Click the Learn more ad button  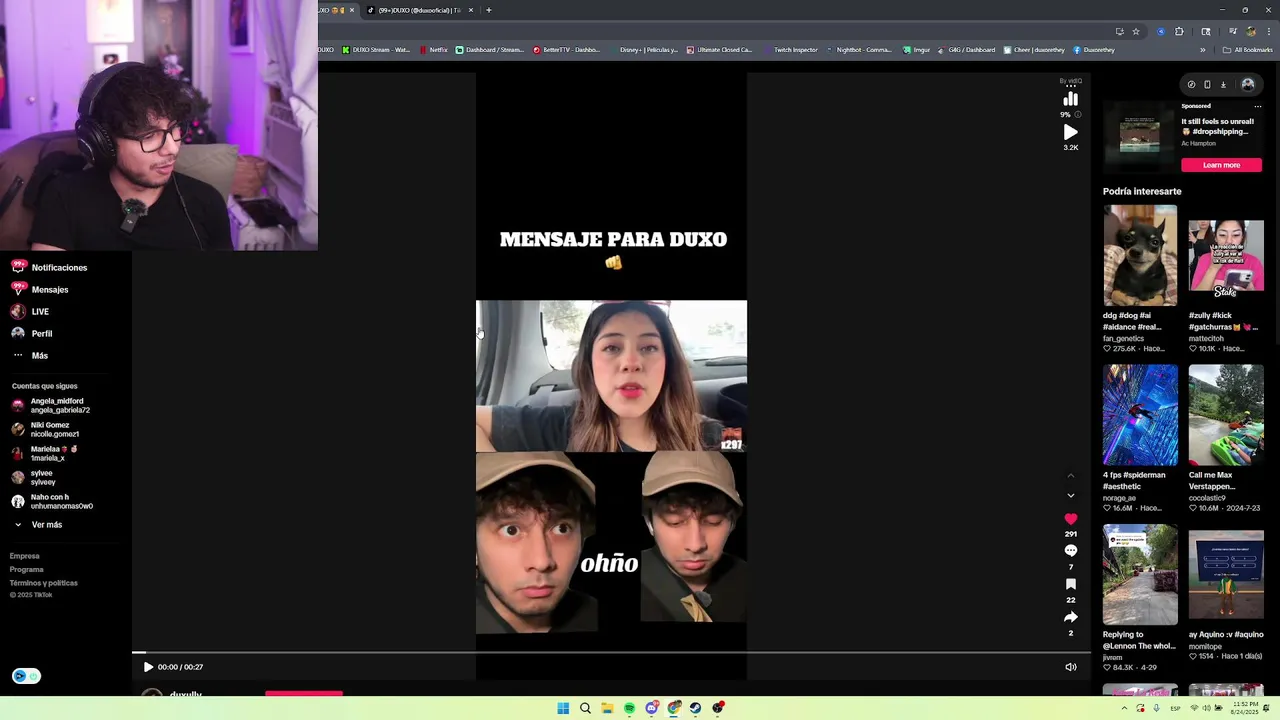(x=1221, y=165)
